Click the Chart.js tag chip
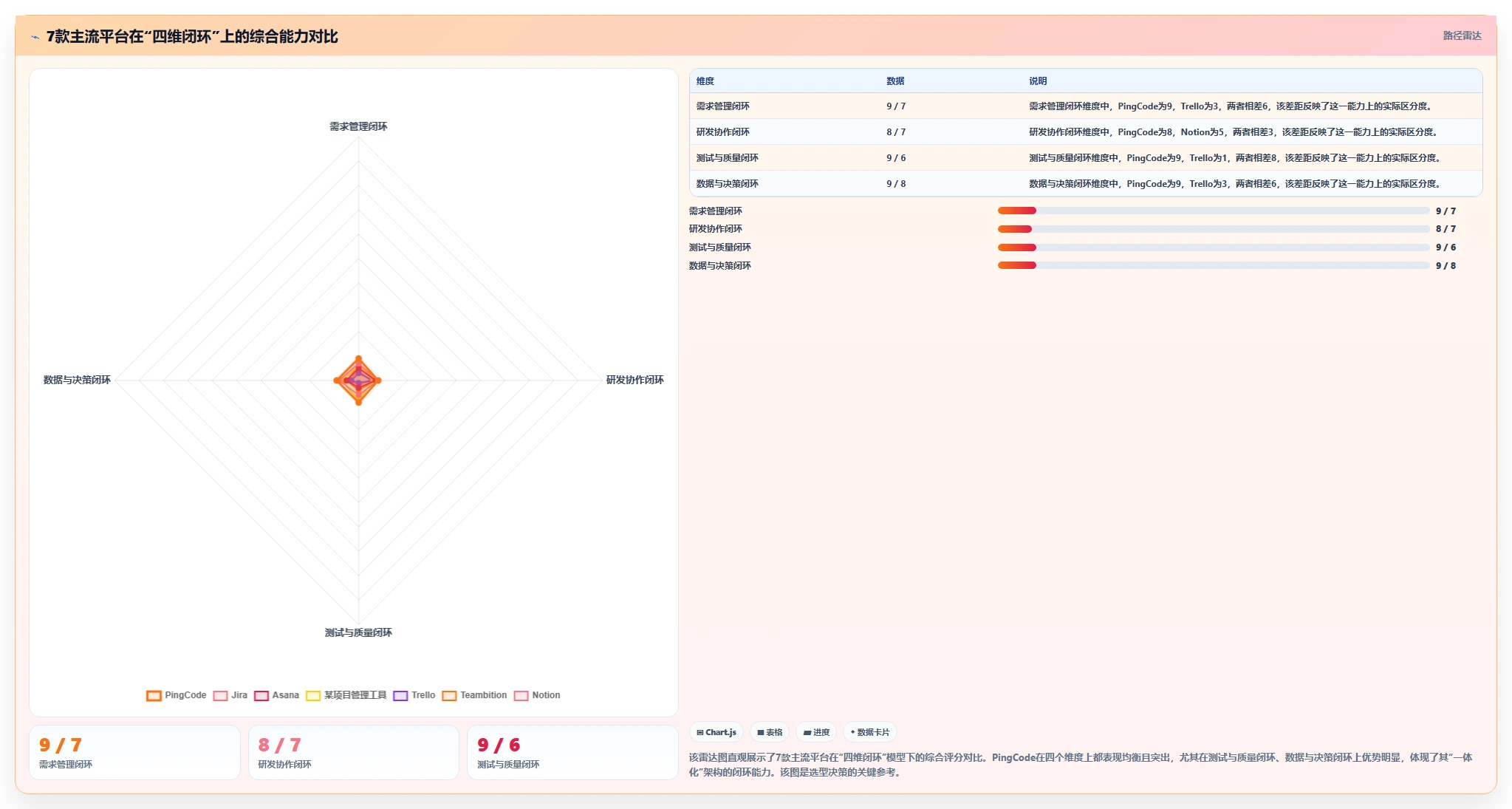The image size is (1512, 809). click(x=716, y=732)
